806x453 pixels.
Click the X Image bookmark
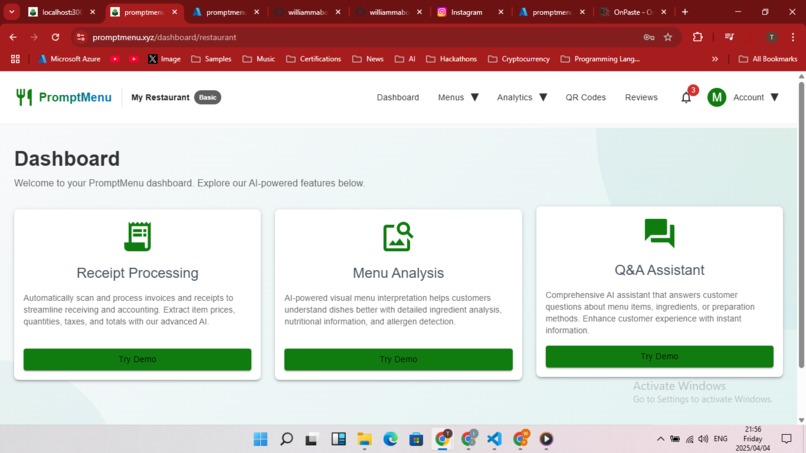point(164,59)
